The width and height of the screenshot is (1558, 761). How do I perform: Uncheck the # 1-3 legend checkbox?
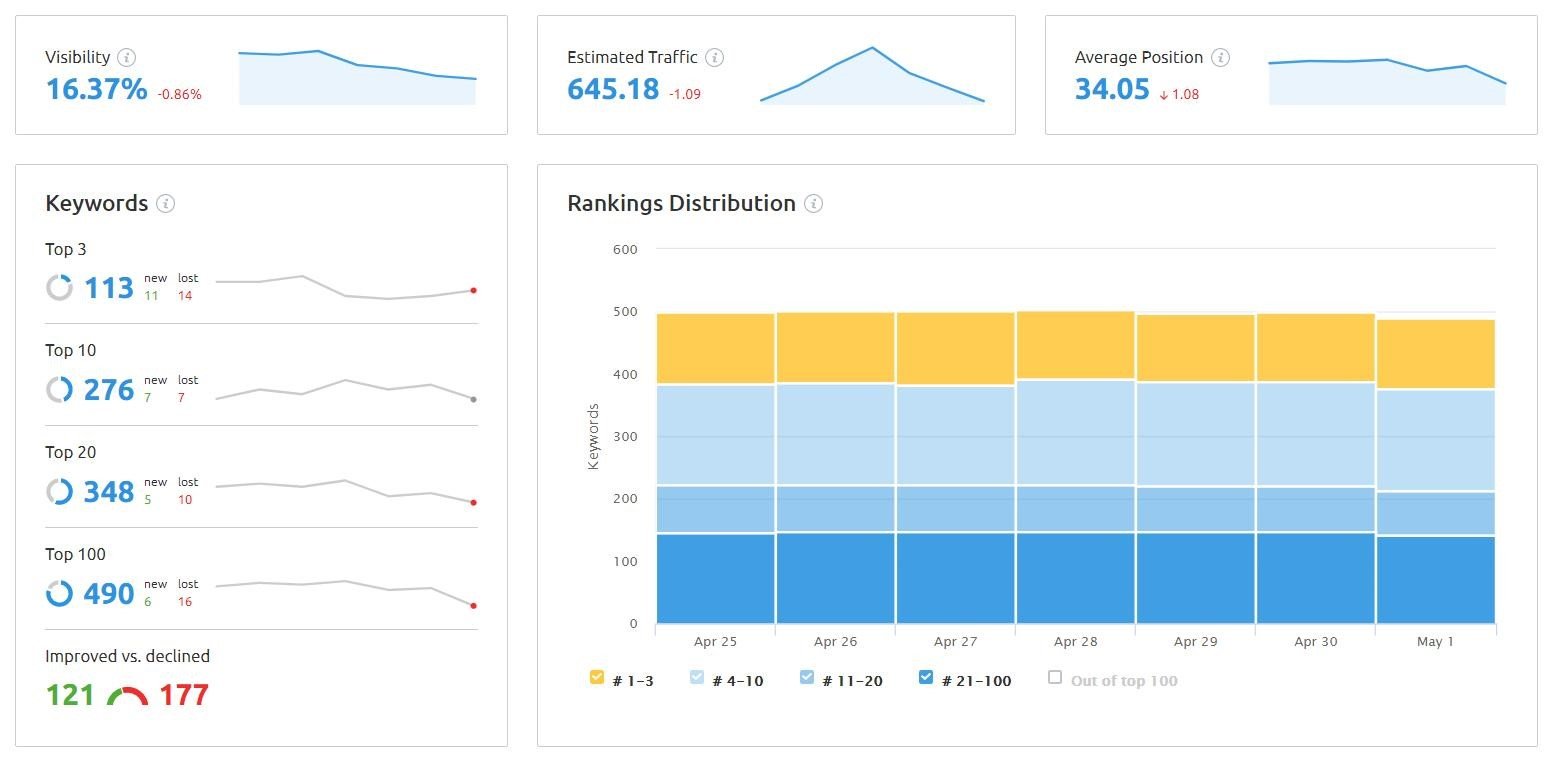click(x=597, y=678)
